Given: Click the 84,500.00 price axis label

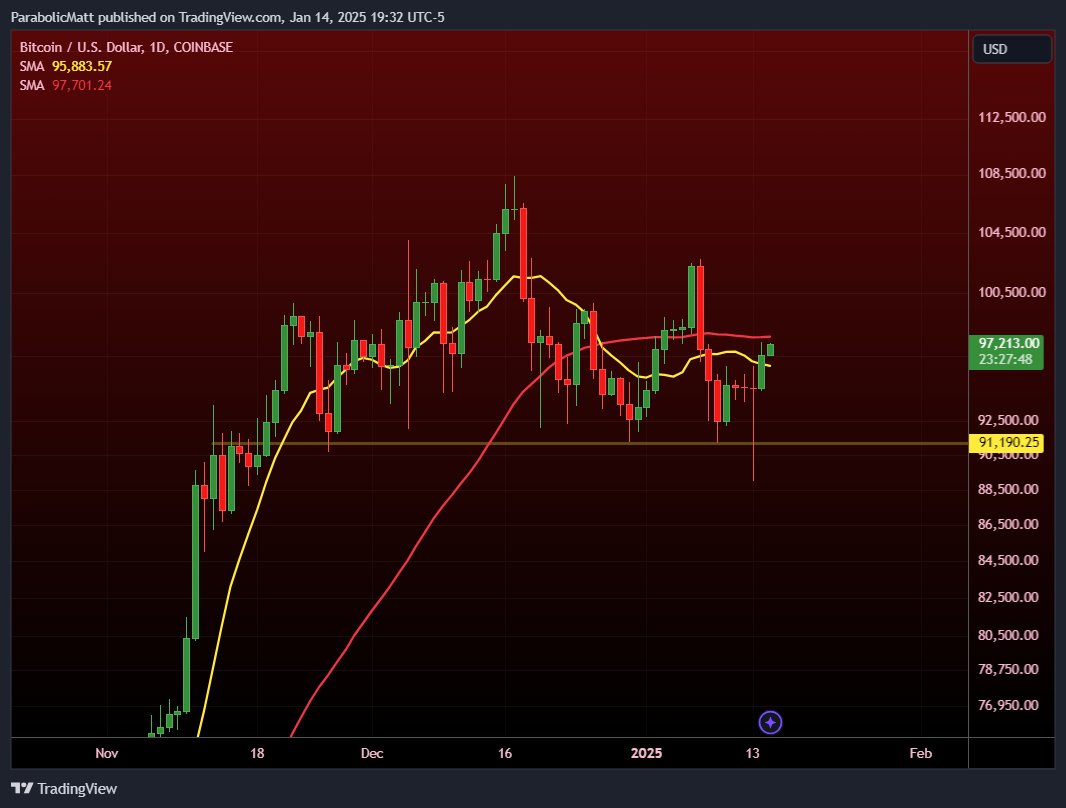Looking at the screenshot, I should [1008, 560].
